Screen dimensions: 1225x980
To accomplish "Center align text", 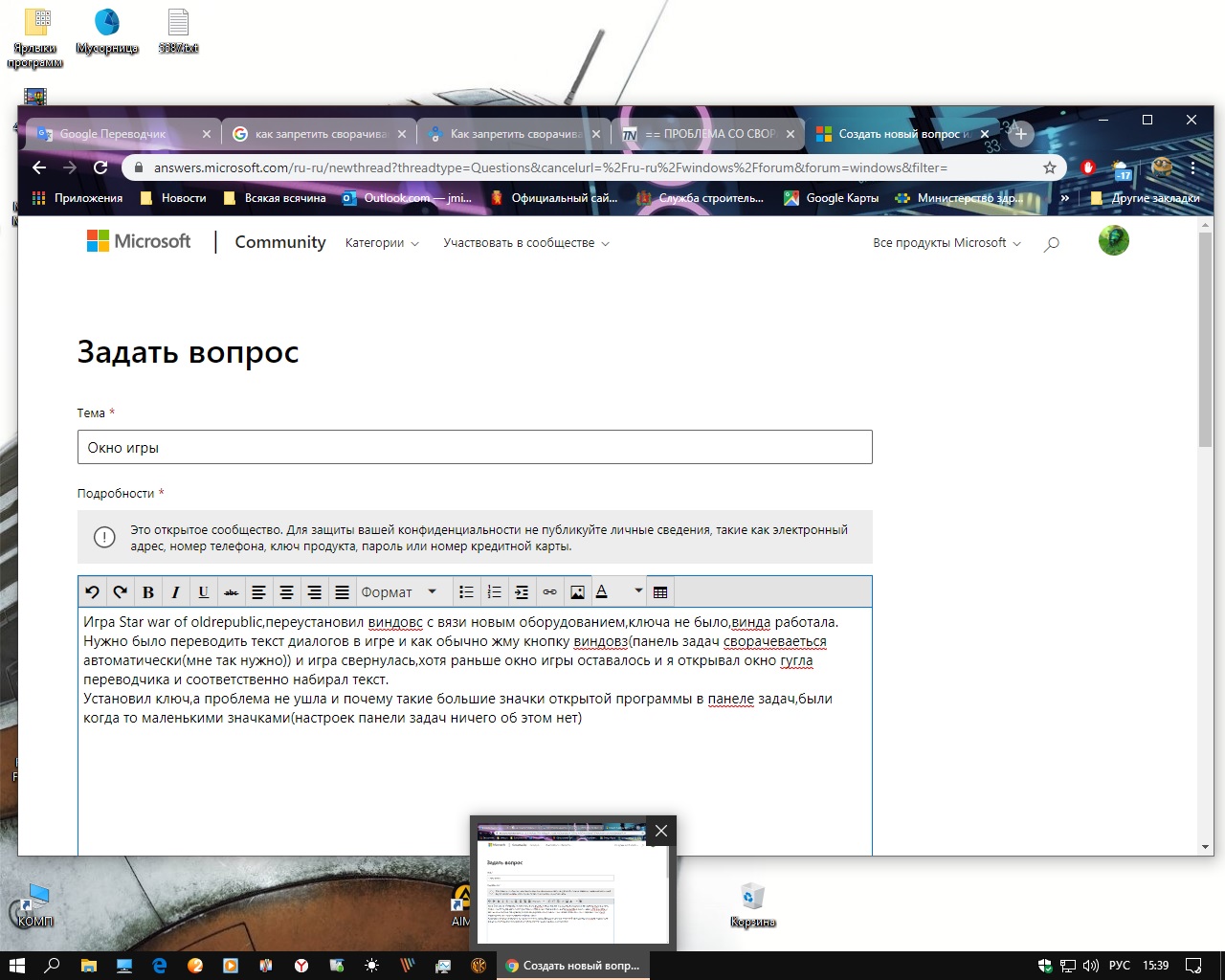I will point(286,592).
